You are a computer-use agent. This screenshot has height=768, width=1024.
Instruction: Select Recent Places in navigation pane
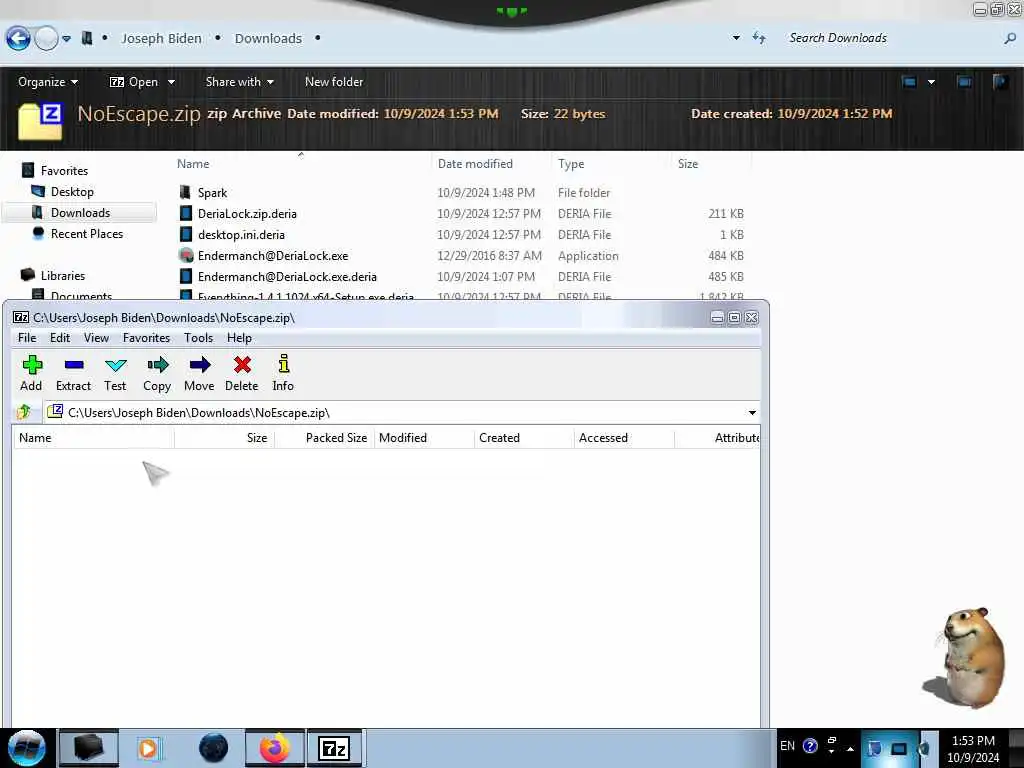pyautogui.click(x=87, y=233)
